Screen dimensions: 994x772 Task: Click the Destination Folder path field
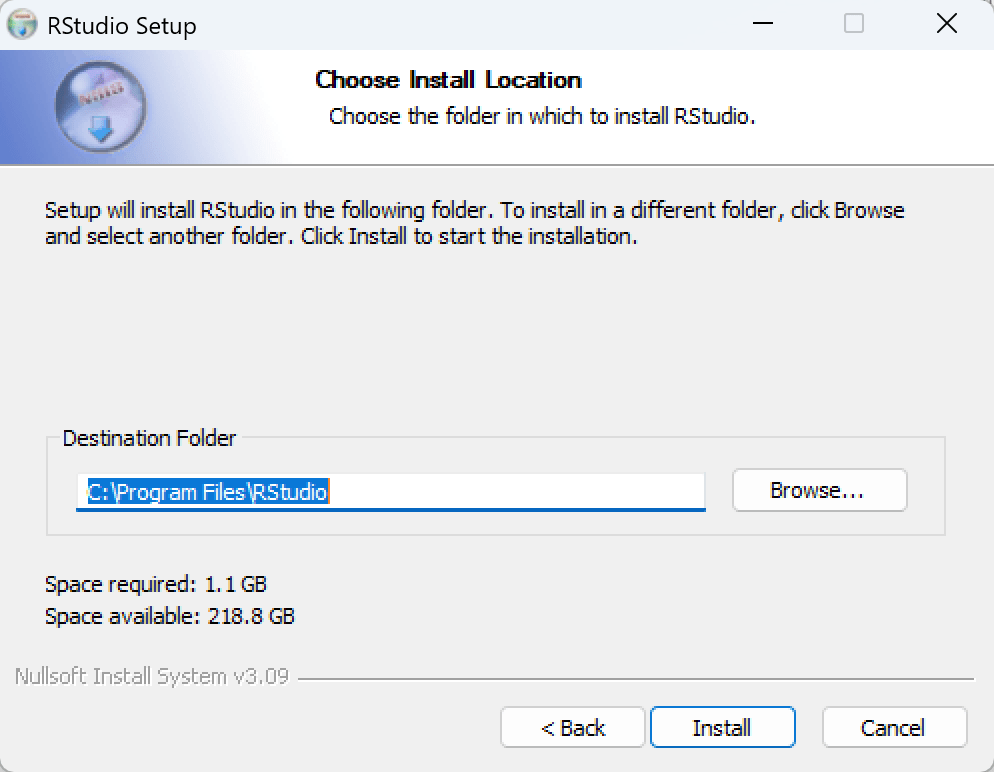pos(391,491)
